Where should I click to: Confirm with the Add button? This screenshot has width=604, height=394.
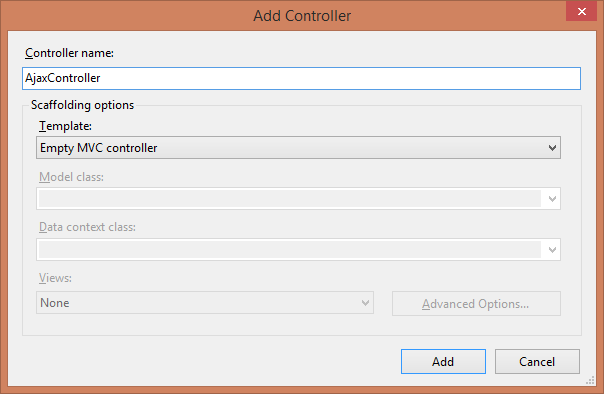coord(443,362)
